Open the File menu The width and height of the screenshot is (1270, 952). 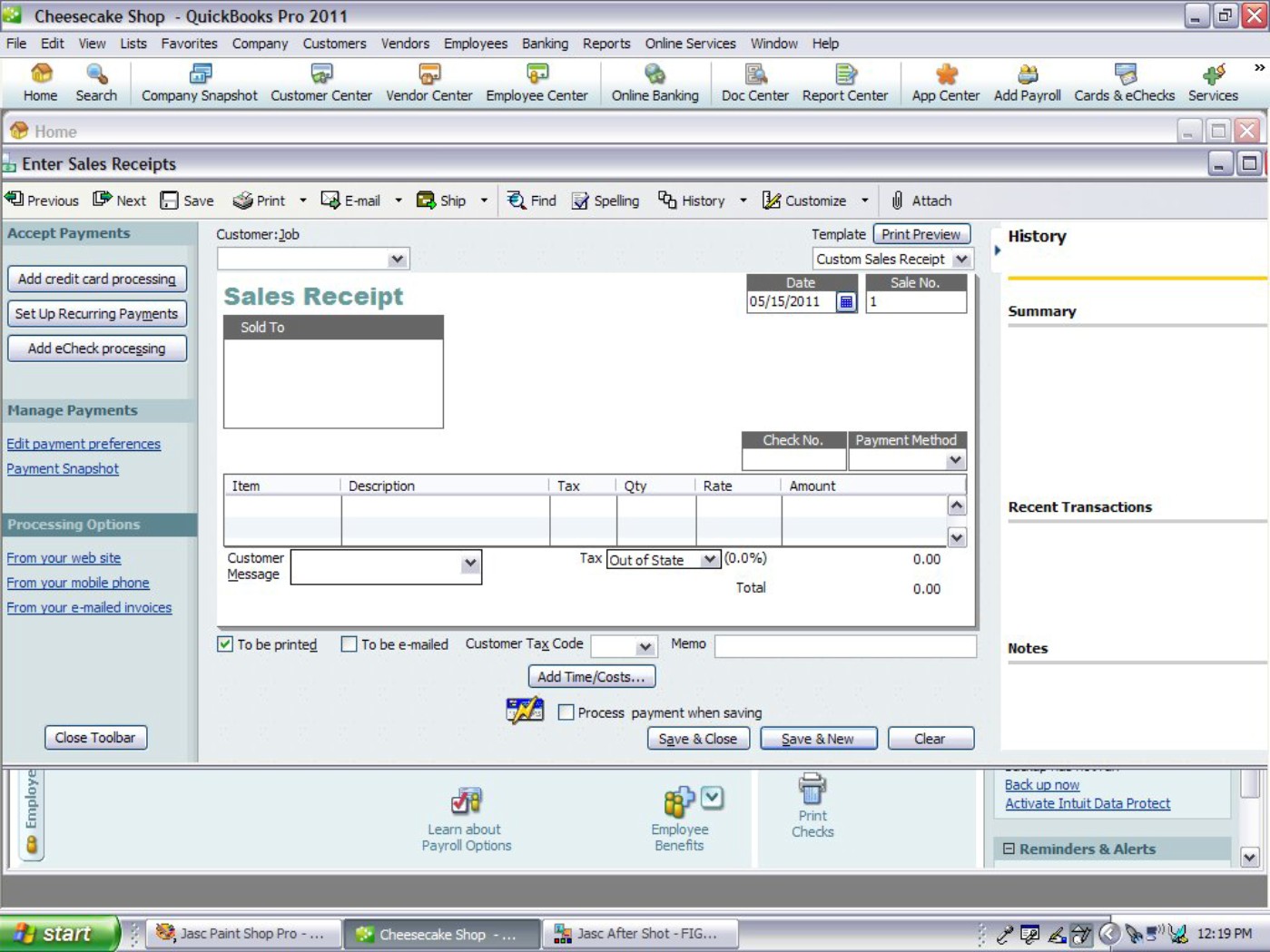pyautogui.click(x=16, y=44)
